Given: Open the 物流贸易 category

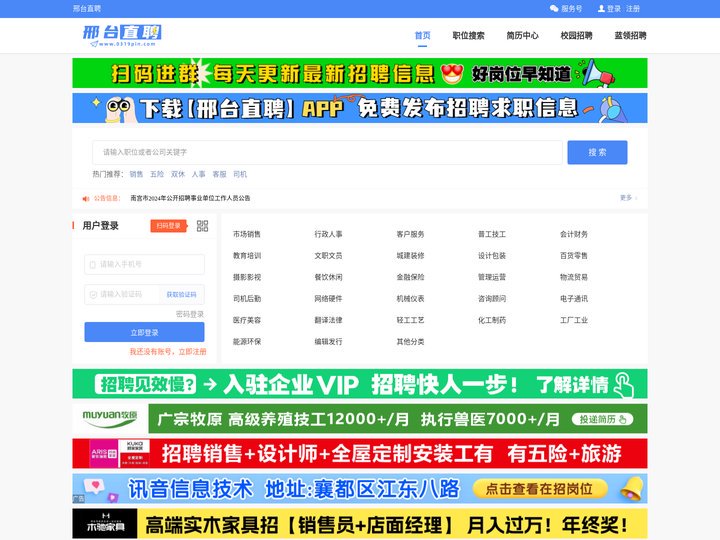Looking at the screenshot, I should 574,277.
